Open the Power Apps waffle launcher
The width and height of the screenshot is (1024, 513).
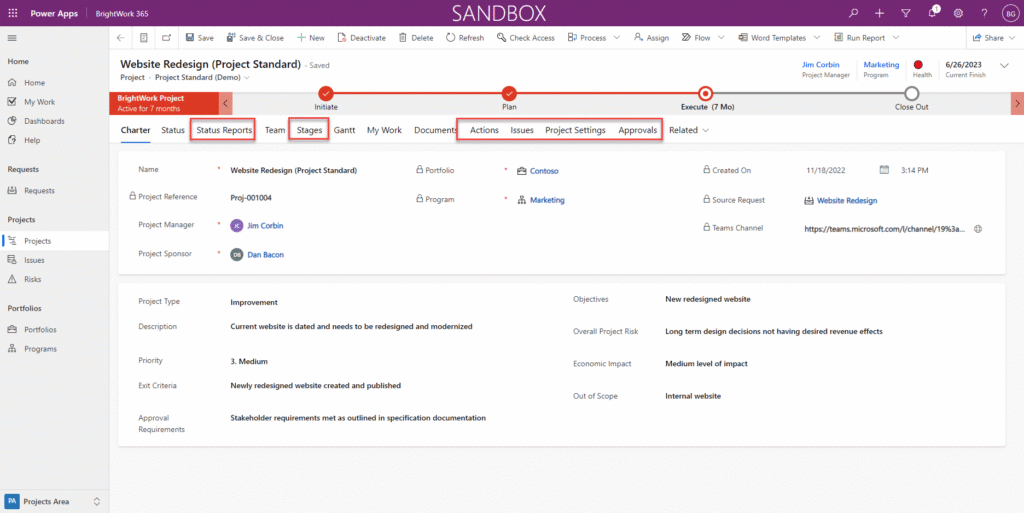(x=13, y=13)
